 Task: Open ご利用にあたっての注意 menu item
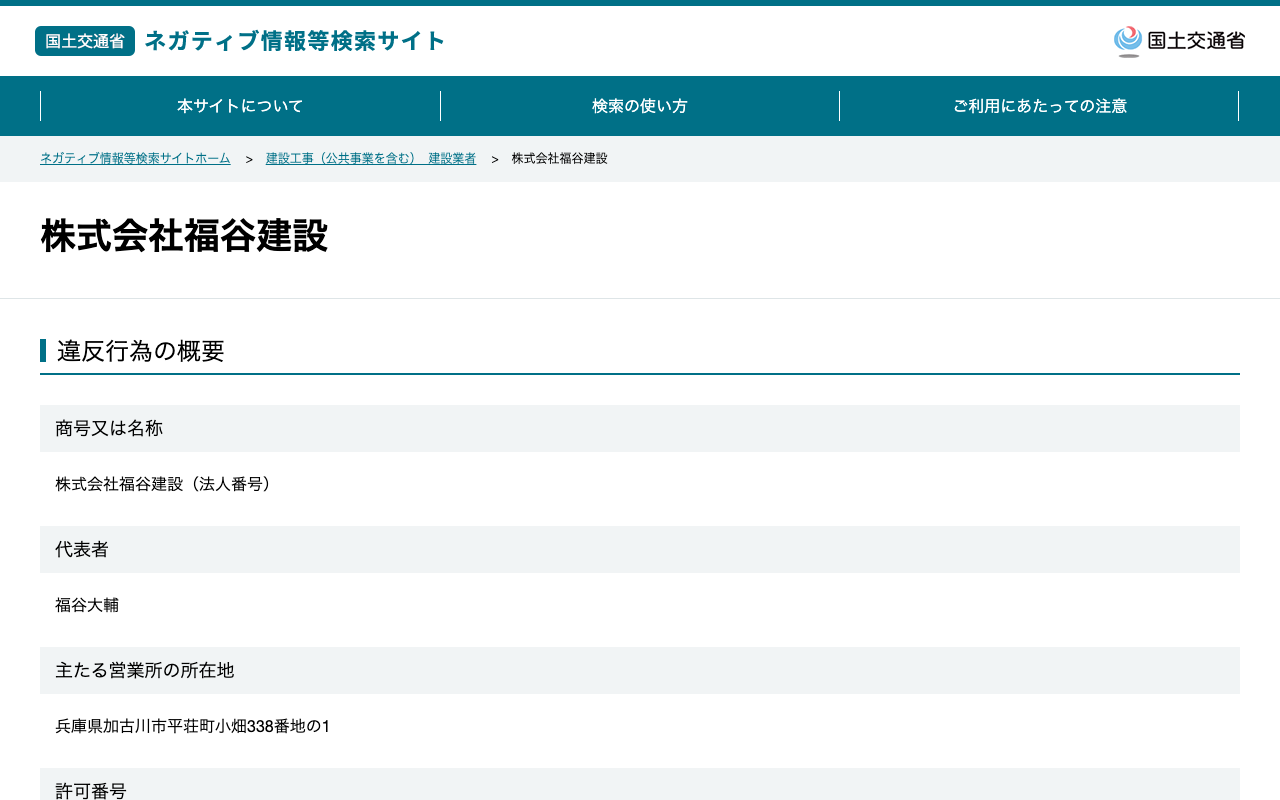pyautogui.click(x=1040, y=106)
